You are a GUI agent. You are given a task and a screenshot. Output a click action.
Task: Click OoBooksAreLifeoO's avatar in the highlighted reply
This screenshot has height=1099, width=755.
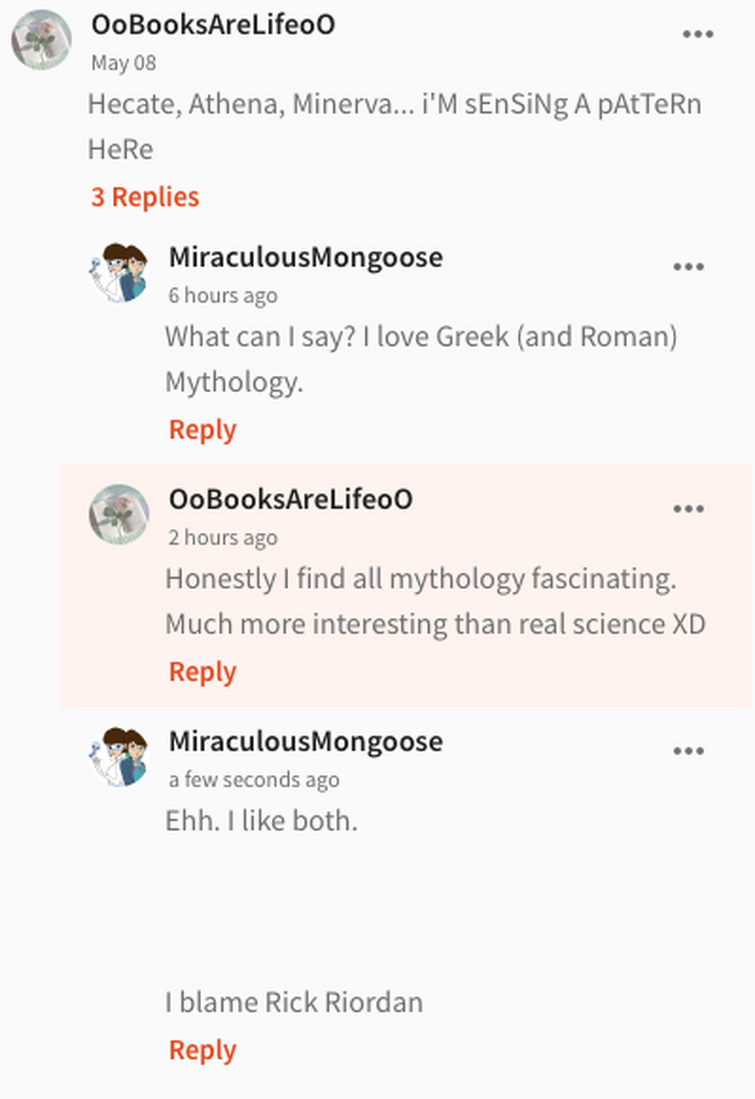pyautogui.click(x=119, y=514)
